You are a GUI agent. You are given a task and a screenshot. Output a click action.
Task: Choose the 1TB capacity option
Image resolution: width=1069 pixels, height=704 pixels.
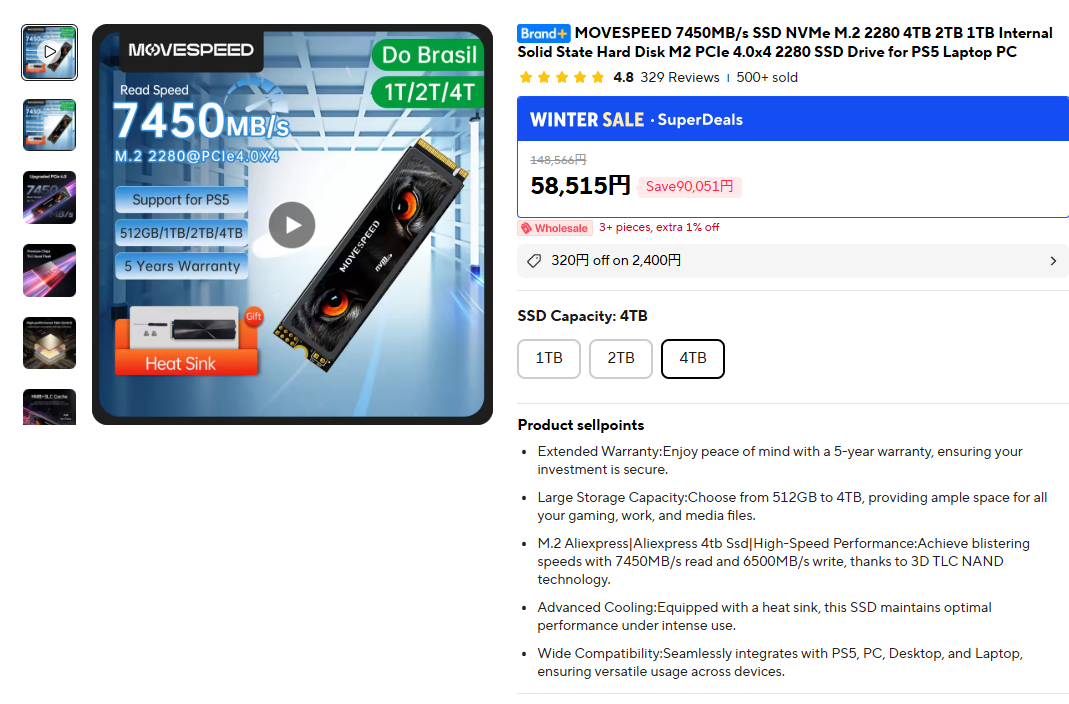(549, 358)
